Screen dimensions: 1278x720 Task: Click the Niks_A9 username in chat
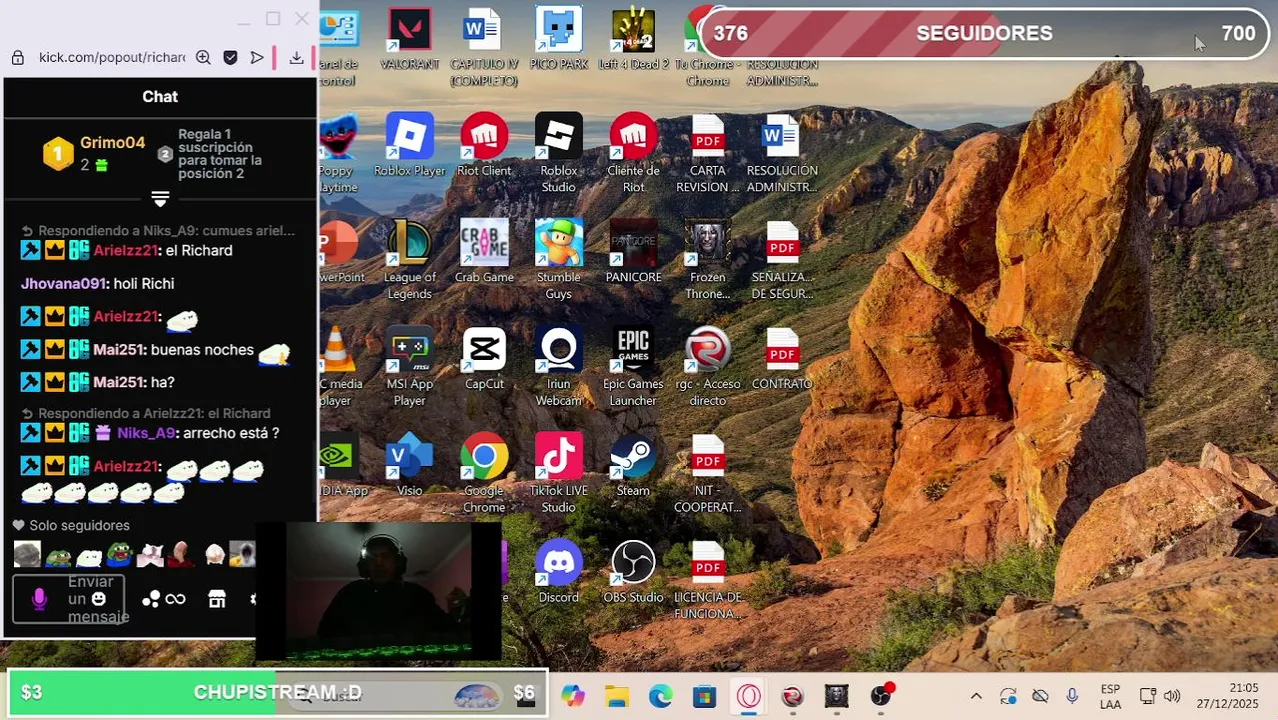tap(146, 433)
